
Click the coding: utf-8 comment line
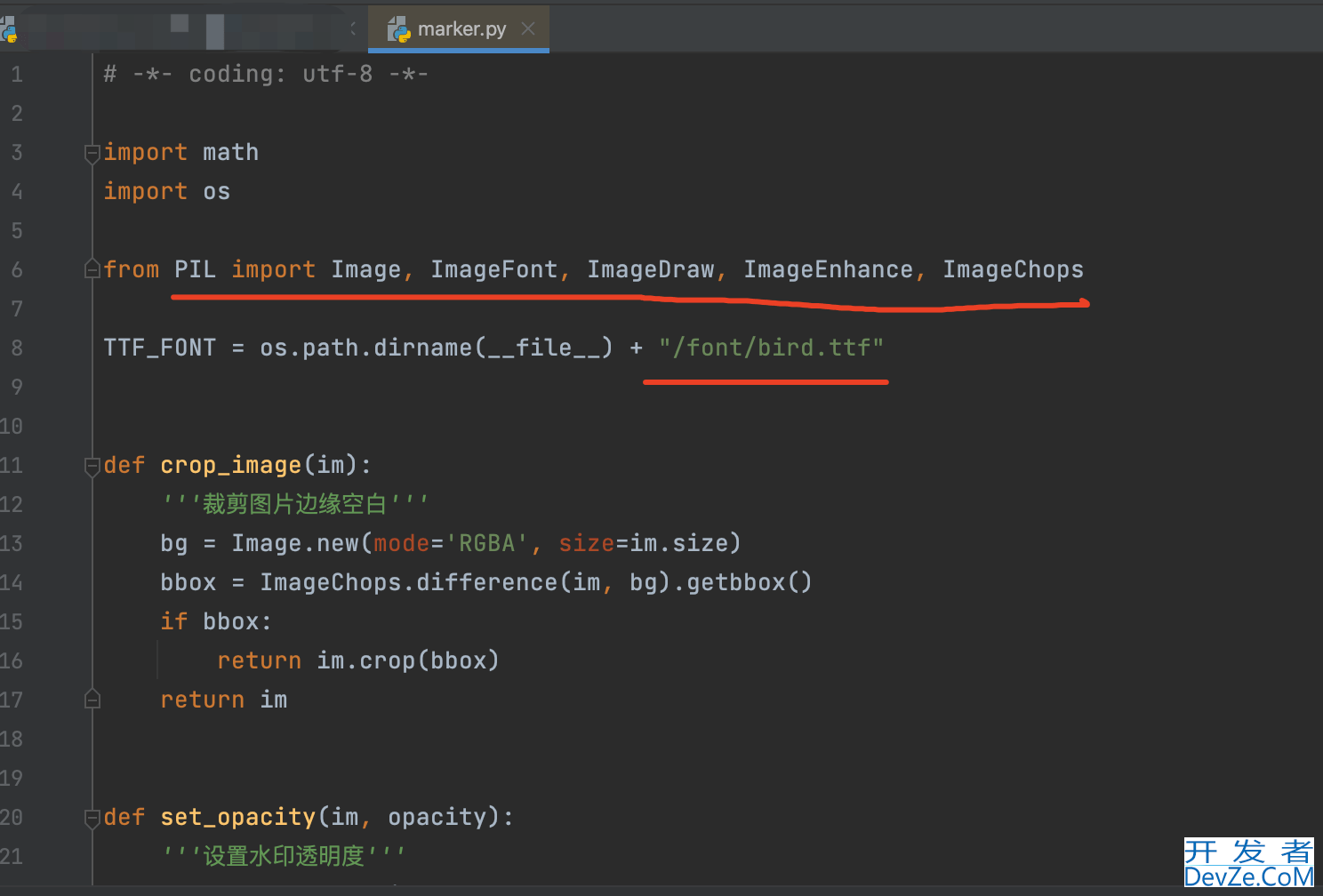coord(266,74)
